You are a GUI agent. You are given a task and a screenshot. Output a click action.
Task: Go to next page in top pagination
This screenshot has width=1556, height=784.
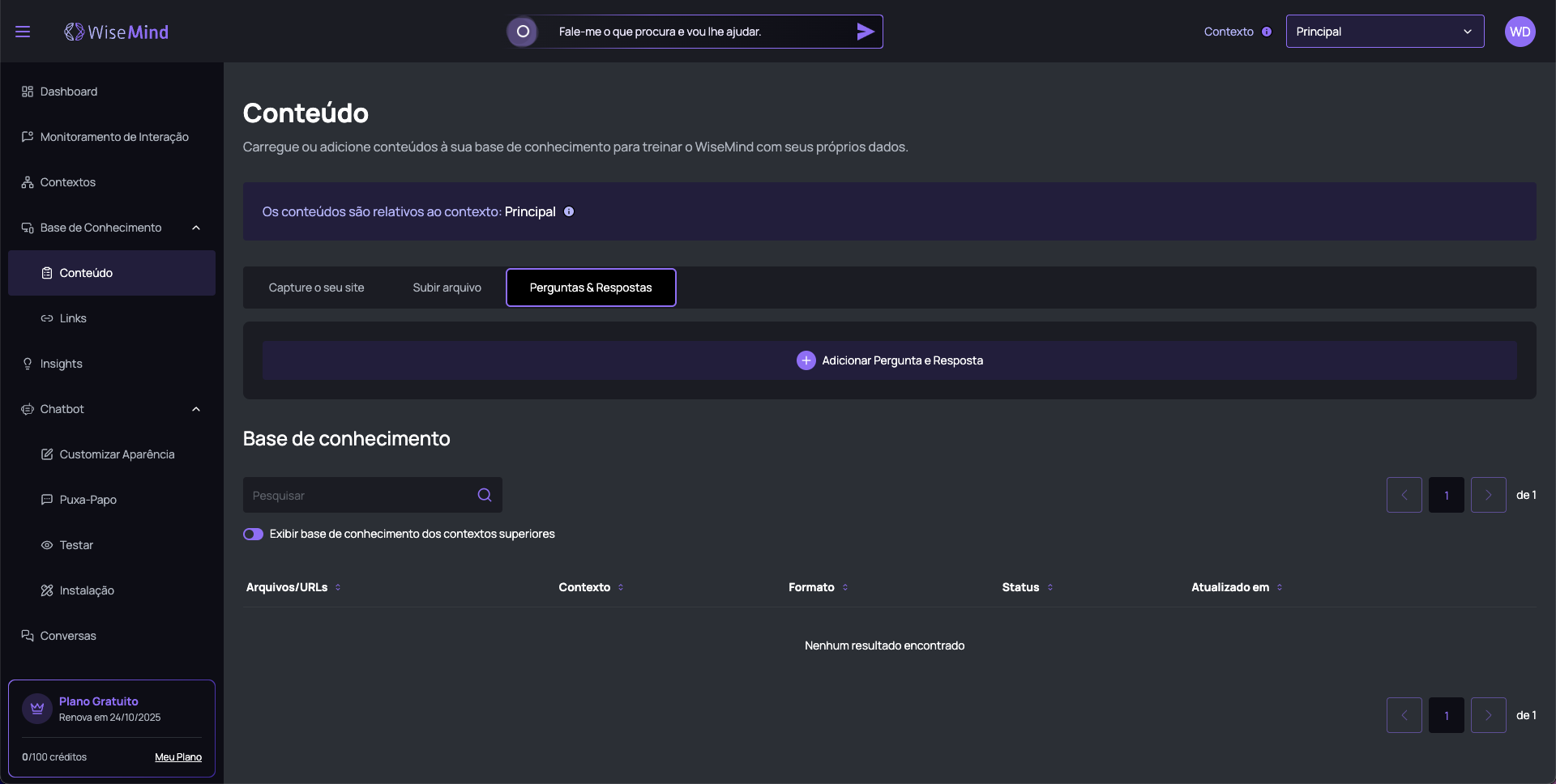tap(1488, 495)
